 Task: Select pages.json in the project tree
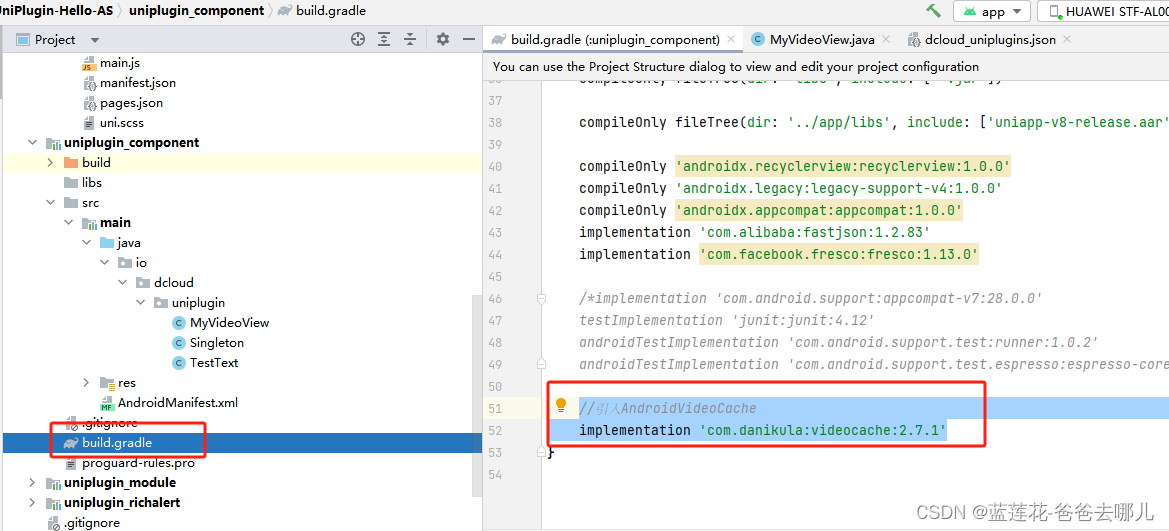point(131,103)
